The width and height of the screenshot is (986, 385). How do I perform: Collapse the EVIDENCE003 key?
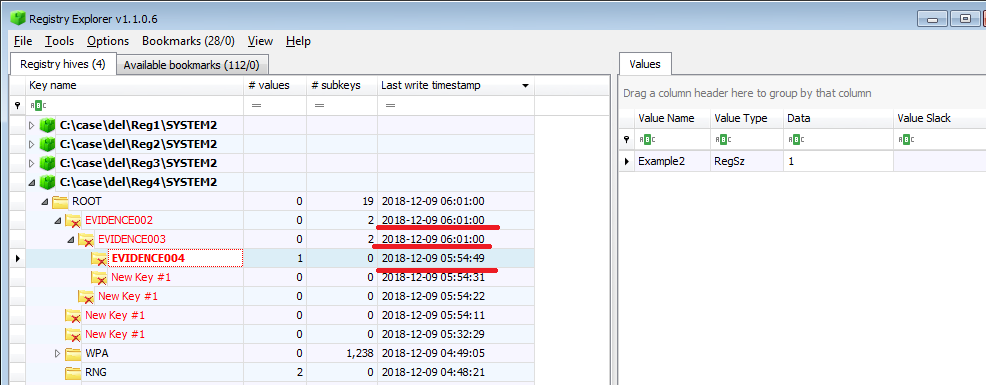coord(70,240)
